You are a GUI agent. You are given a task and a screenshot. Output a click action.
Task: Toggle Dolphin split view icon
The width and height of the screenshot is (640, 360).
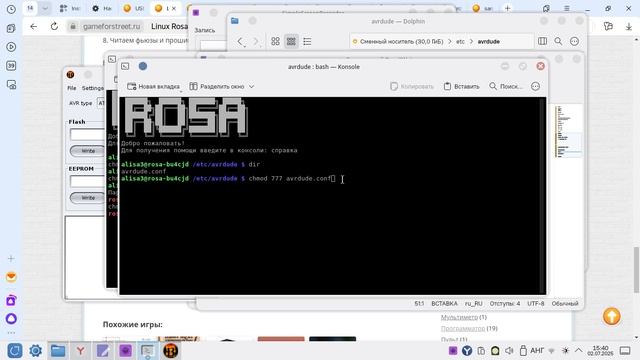click(542, 41)
